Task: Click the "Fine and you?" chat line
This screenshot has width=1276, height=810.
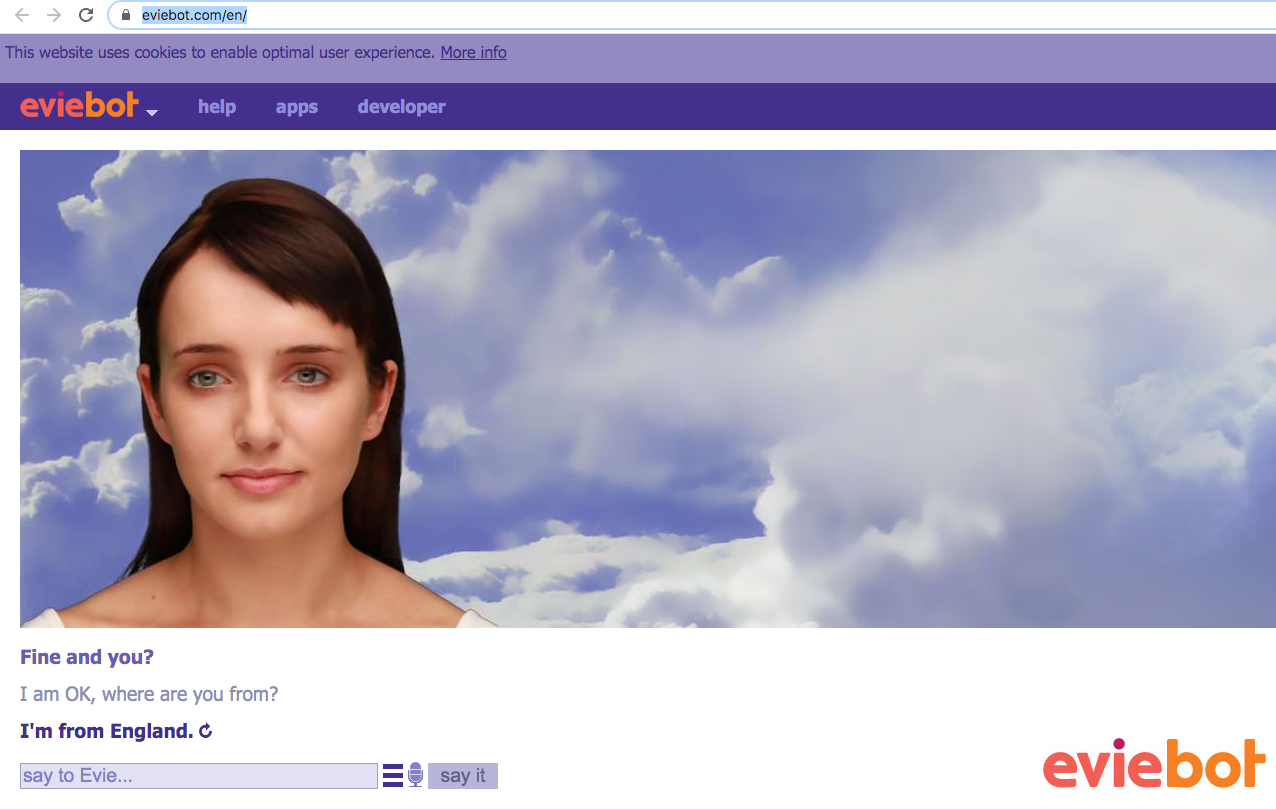Action: (x=87, y=657)
